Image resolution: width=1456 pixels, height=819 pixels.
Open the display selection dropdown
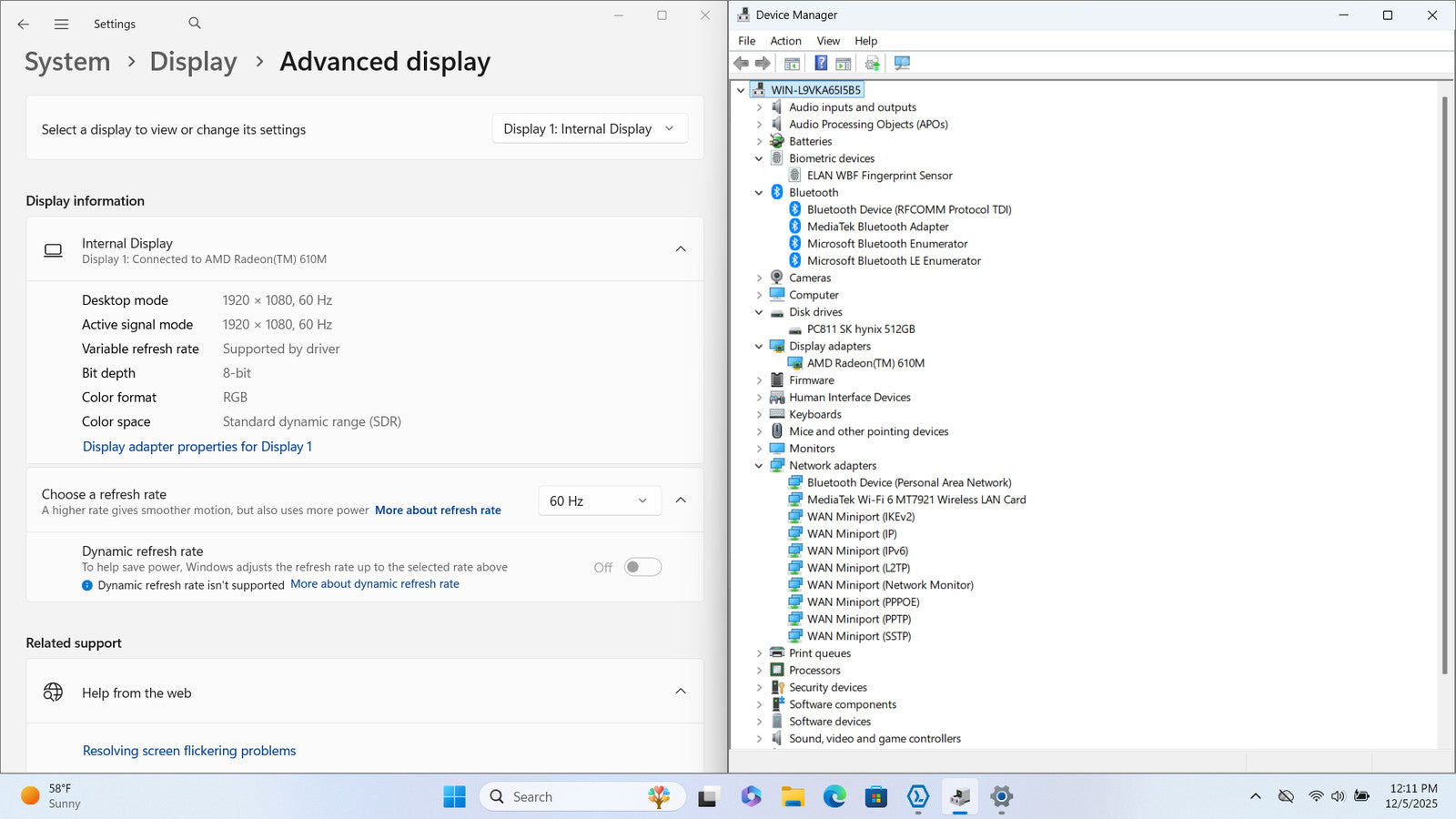coord(589,129)
